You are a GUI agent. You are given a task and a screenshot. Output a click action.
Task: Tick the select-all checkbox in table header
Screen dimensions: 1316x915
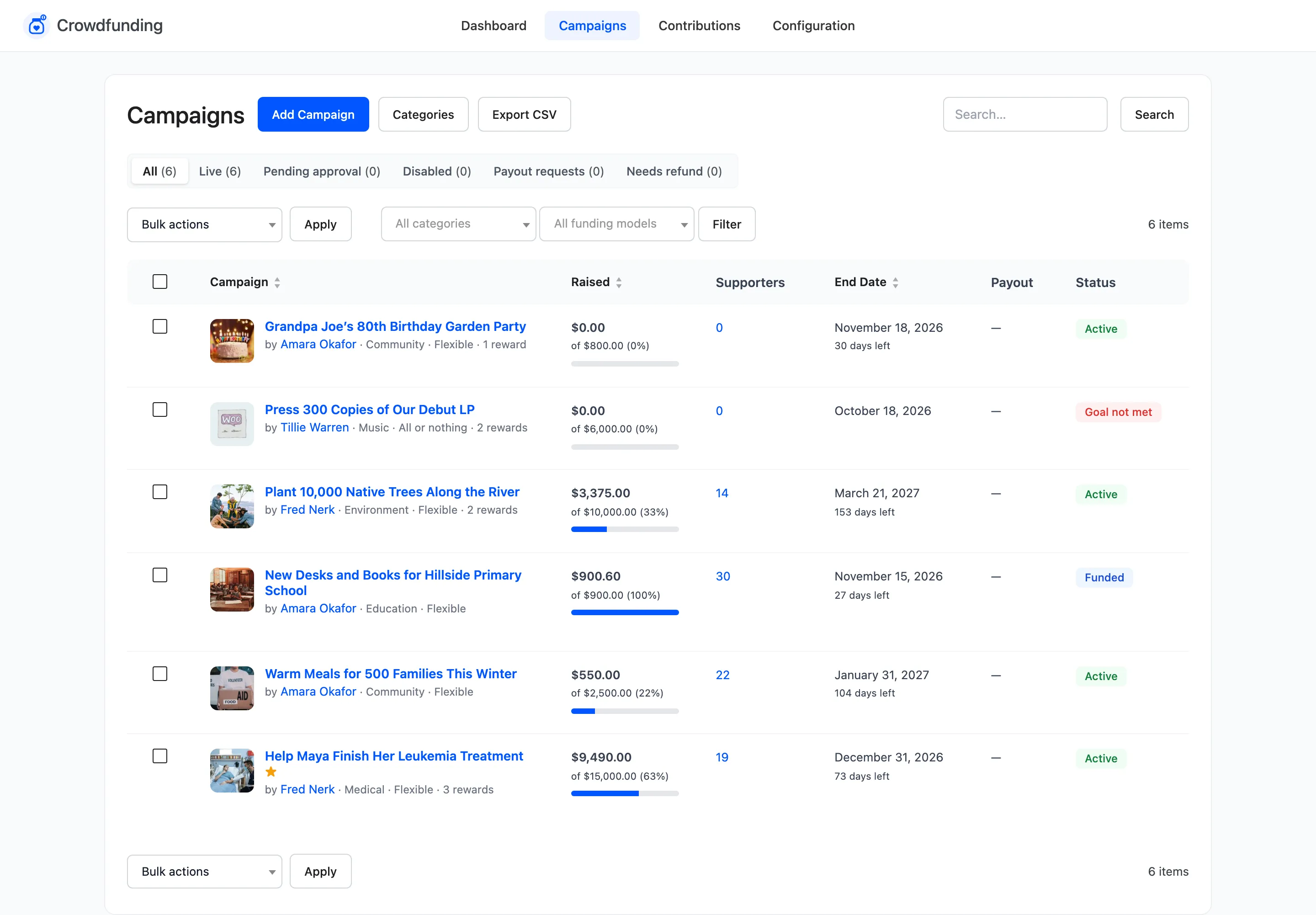[160, 282]
